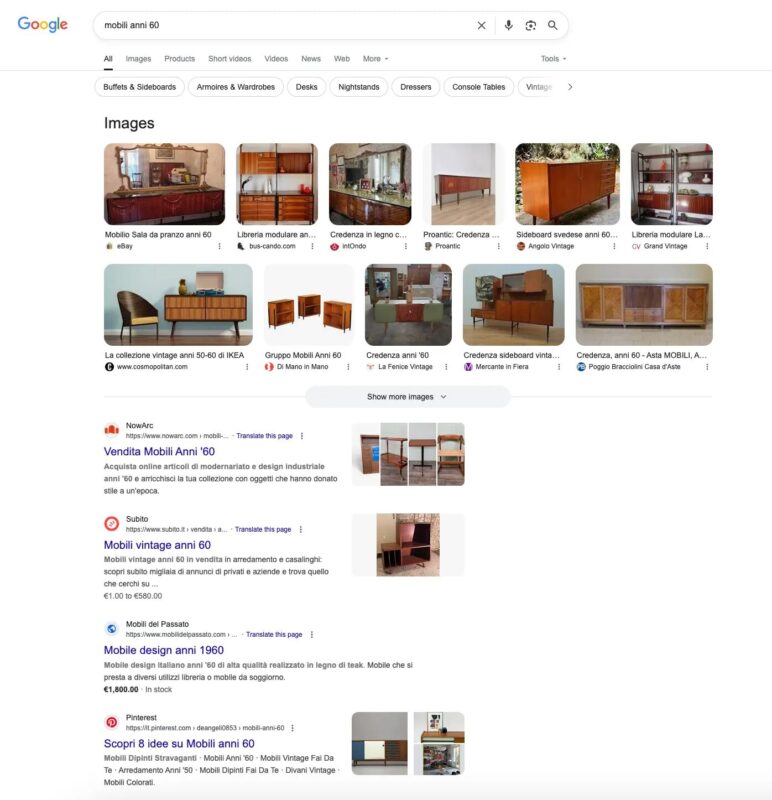Click Translate this page for Mobili del Passato
The width and height of the screenshot is (772, 800).
(274, 635)
